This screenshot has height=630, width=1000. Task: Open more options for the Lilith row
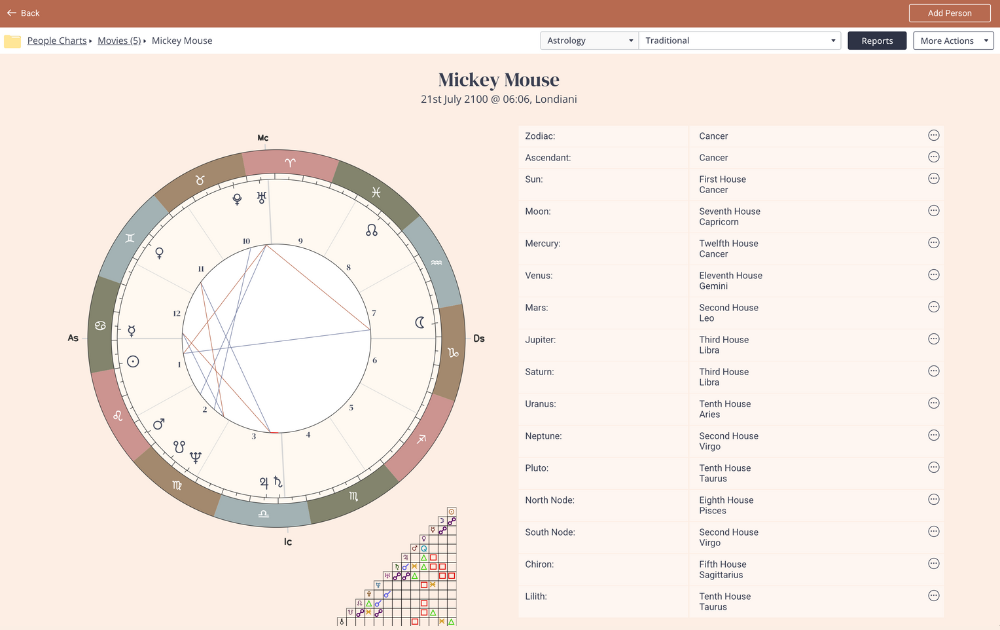(934, 596)
